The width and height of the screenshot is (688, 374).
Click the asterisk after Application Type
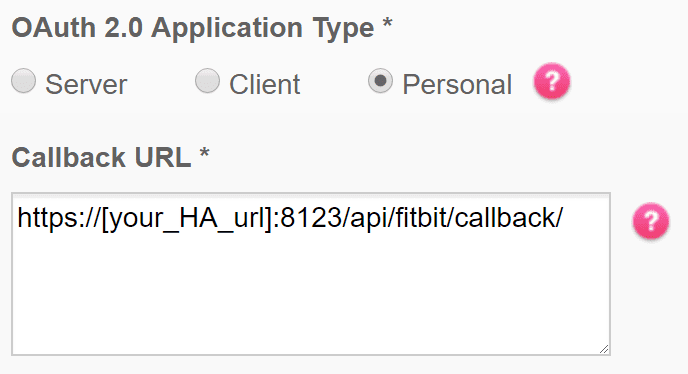[387, 23]
